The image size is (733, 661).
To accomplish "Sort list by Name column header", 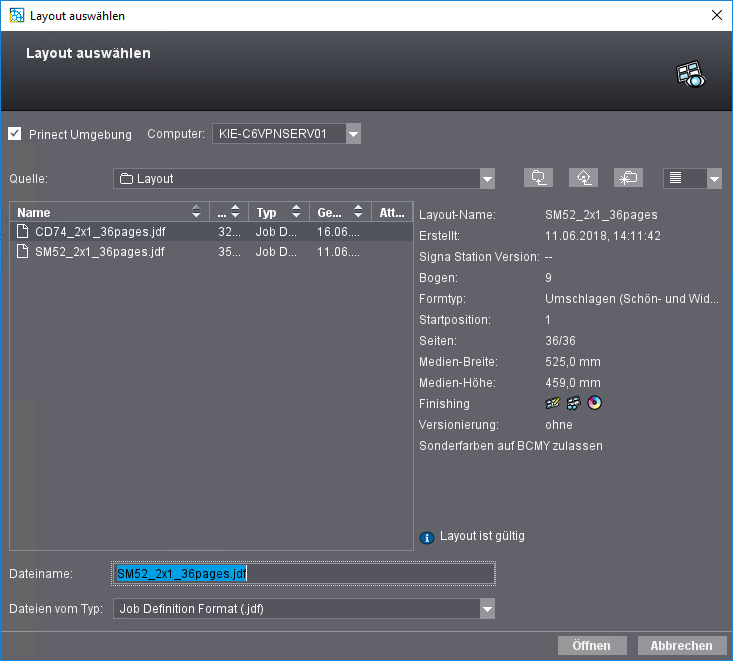I will click(110, 212).
